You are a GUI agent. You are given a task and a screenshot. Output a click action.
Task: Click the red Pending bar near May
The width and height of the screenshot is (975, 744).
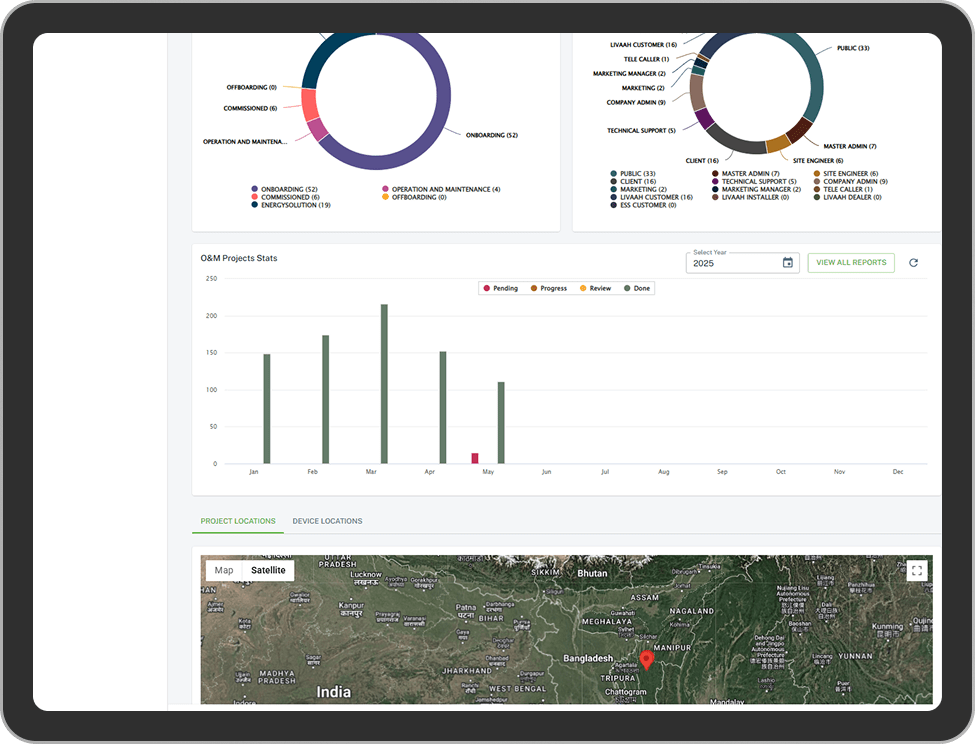[x=475, y=458]
